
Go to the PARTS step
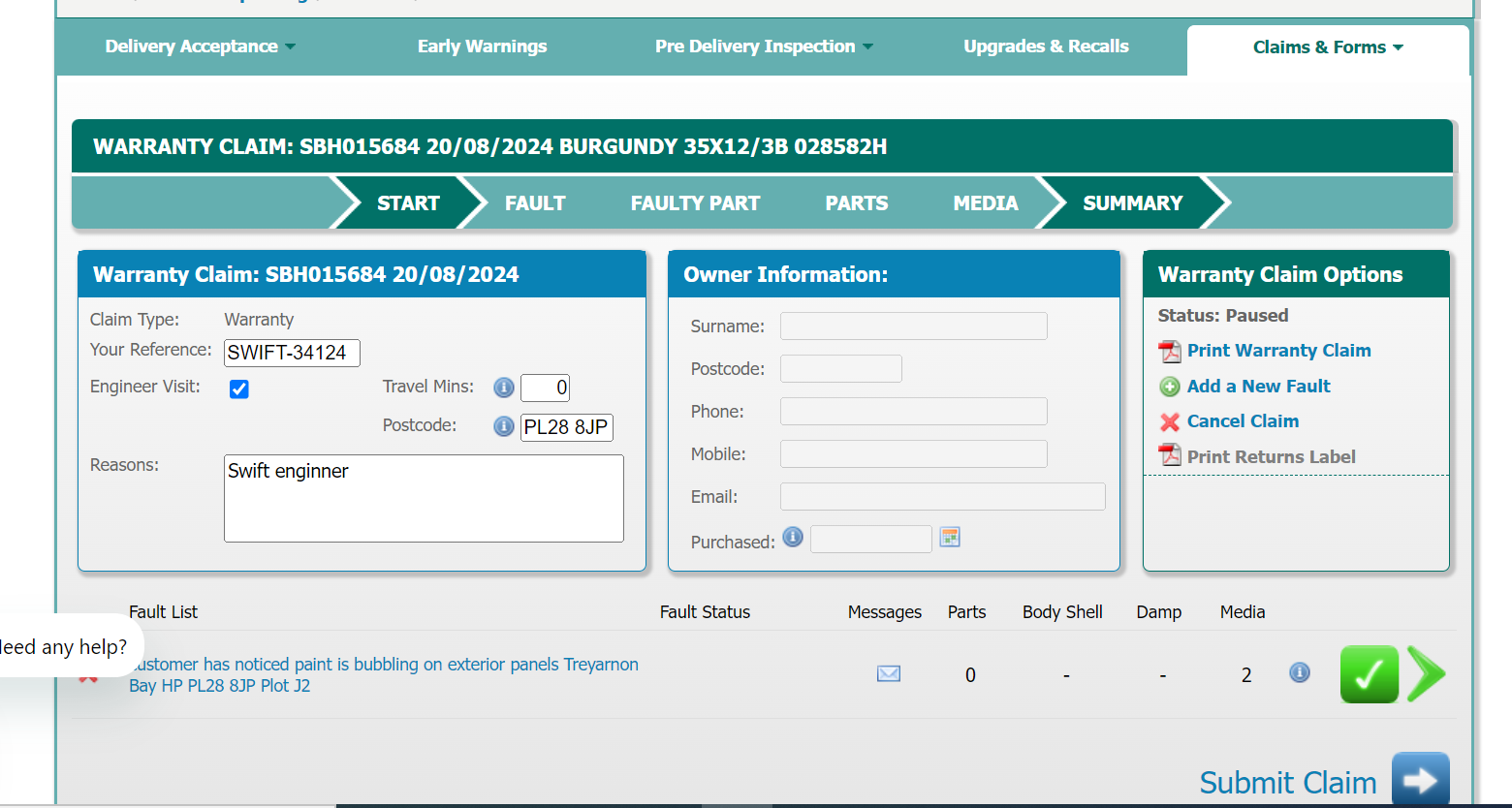[857, 203]
